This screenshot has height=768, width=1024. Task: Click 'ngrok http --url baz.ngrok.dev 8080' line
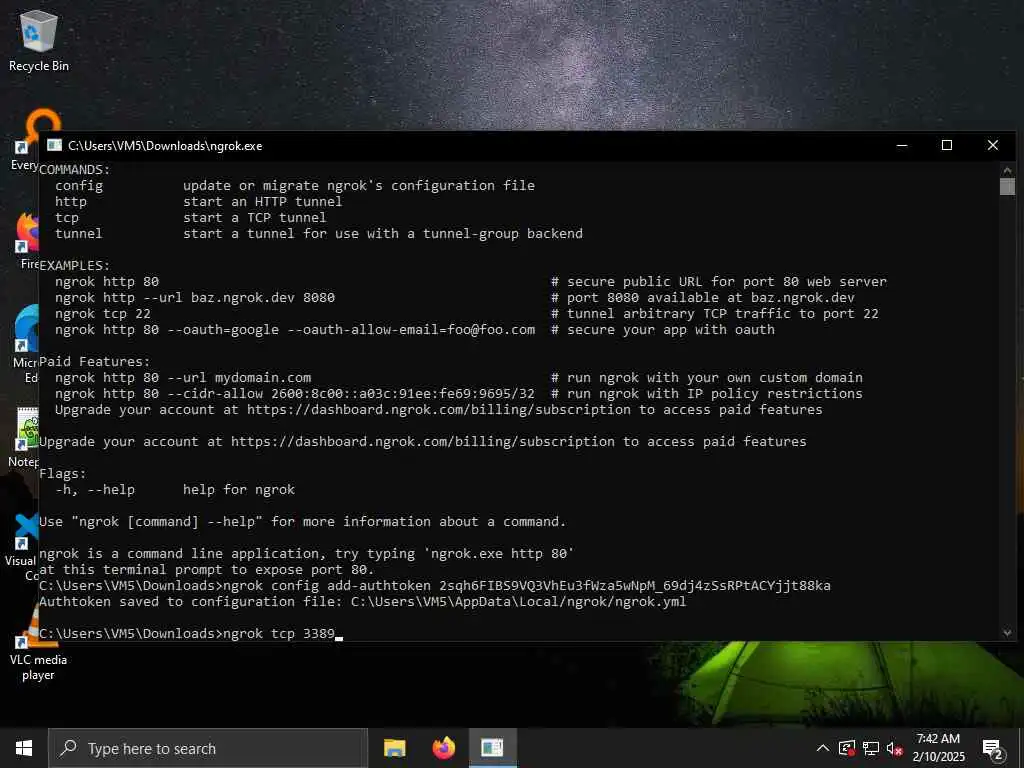195,298
